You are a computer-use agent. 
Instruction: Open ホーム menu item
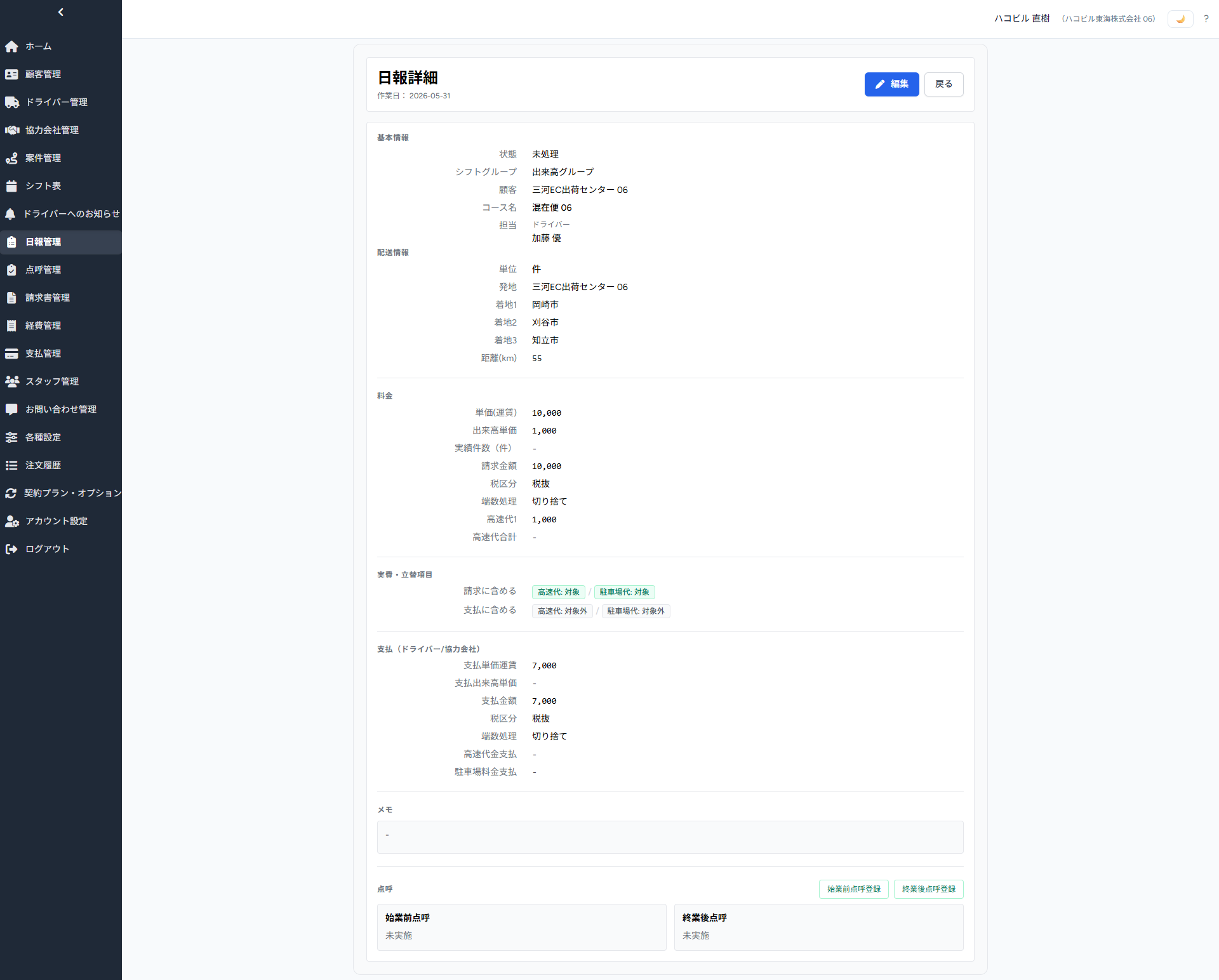coord(61,46)
